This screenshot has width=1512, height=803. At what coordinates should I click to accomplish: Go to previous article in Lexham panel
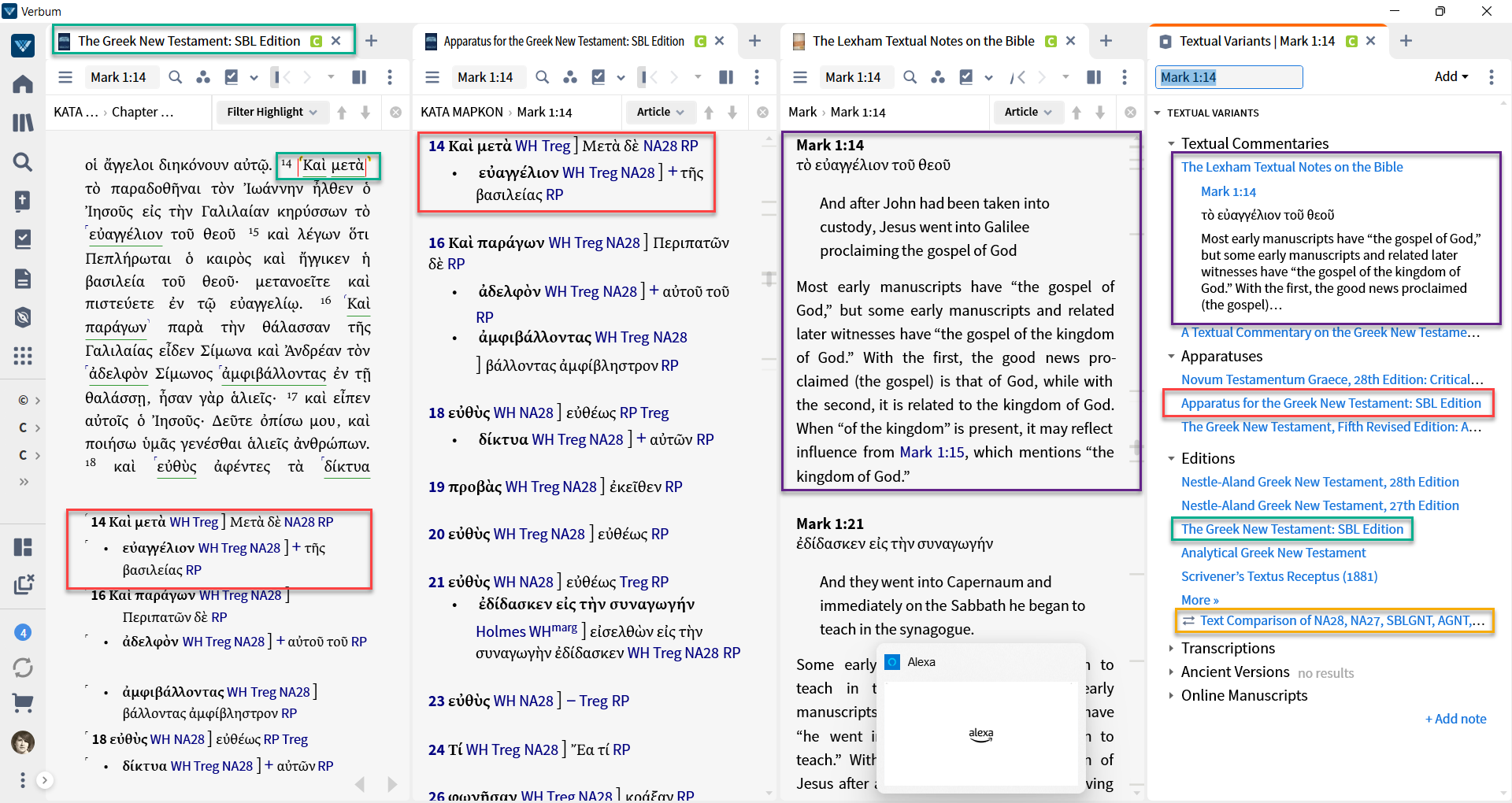1077,112
